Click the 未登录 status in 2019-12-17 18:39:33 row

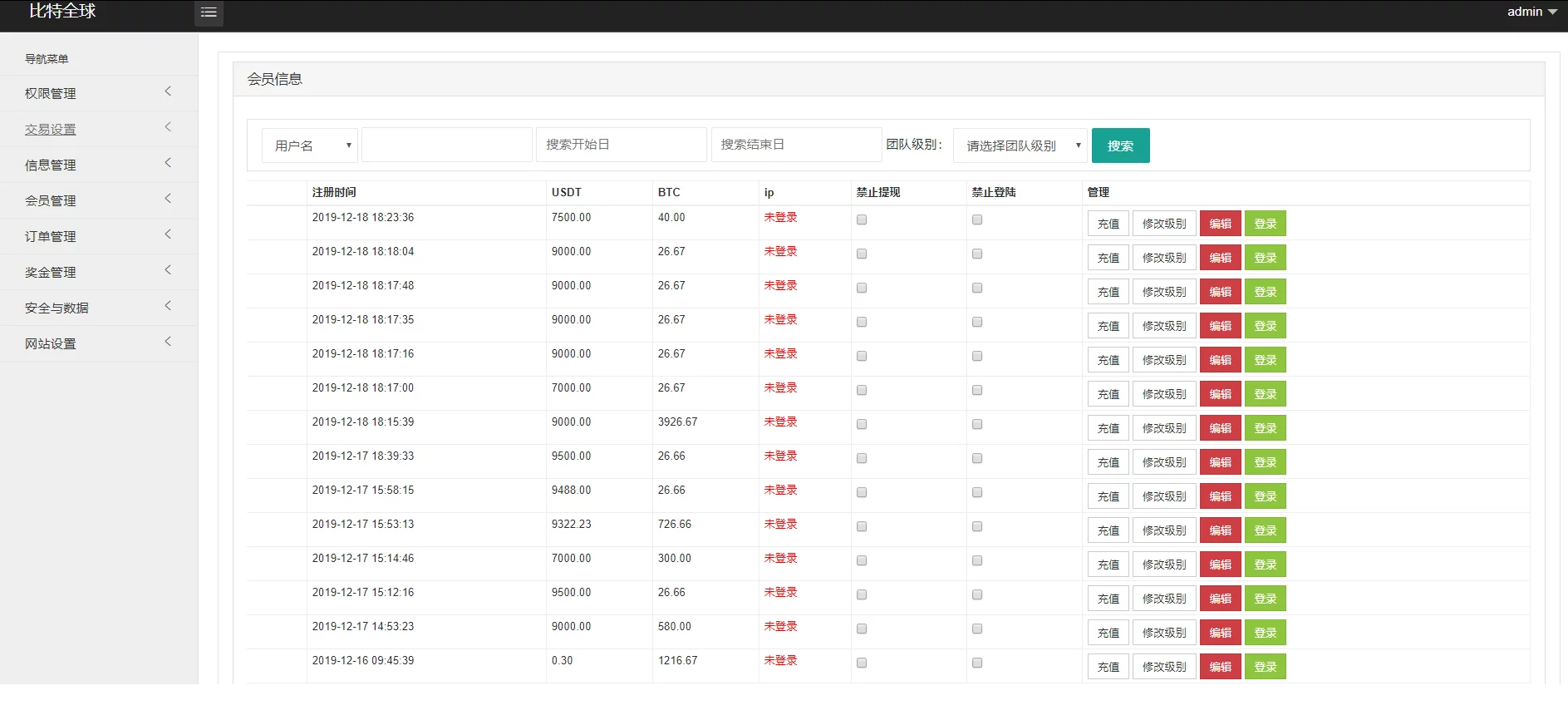pyautogui.click(x=781, y=456)
